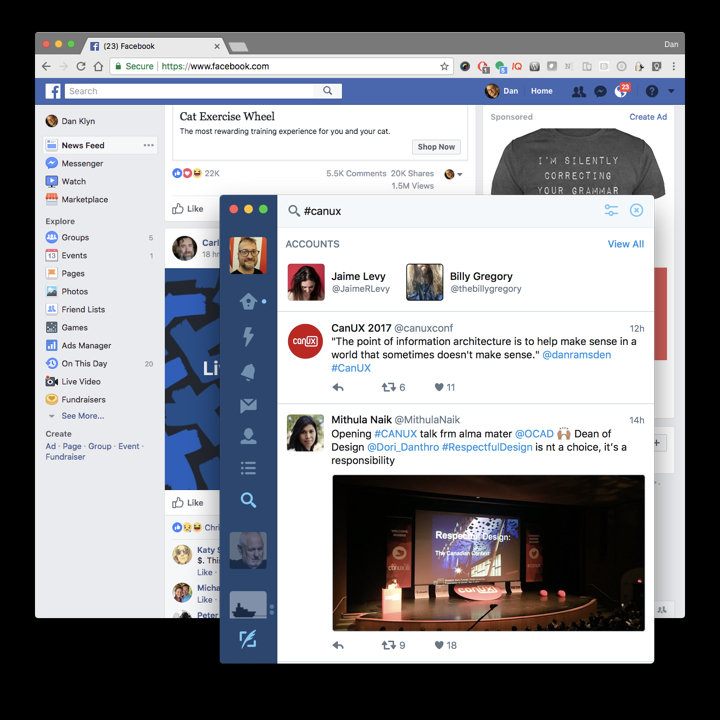Viewport: 720px width, 720px height.
Task: Select Search magnifier in Twitter sidebar
Action: click(248, 500)
